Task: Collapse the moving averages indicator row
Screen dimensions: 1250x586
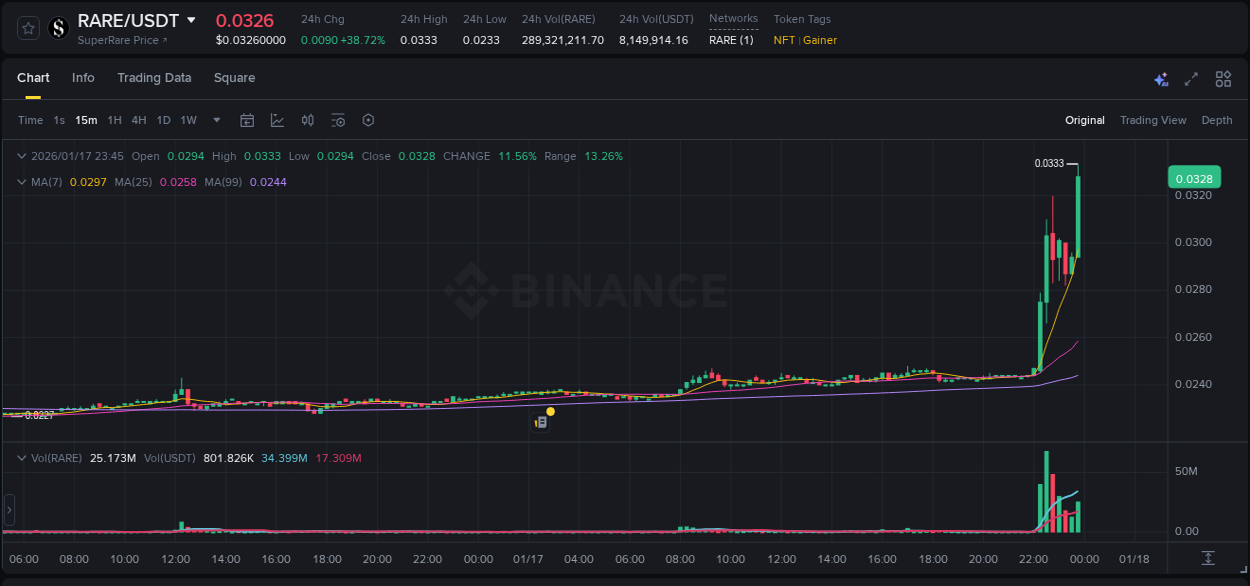Action: (x=22, y=182)
